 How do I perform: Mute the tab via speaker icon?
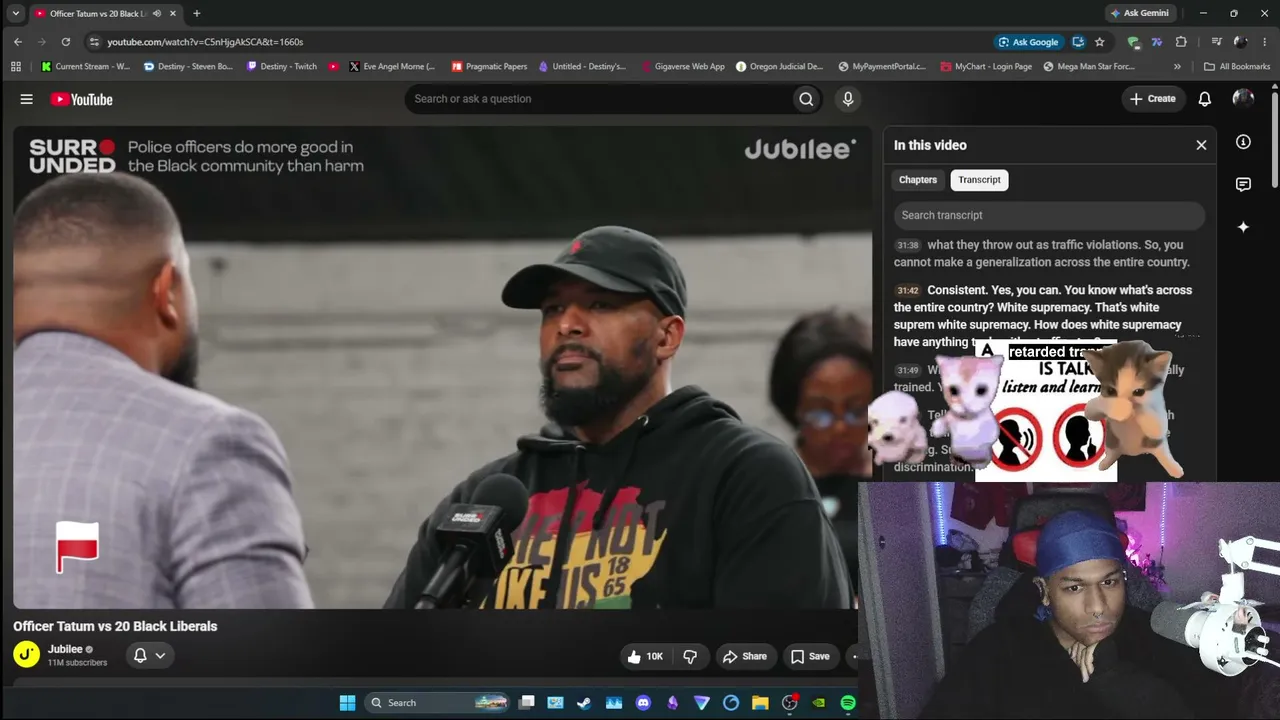coord(157,13)
